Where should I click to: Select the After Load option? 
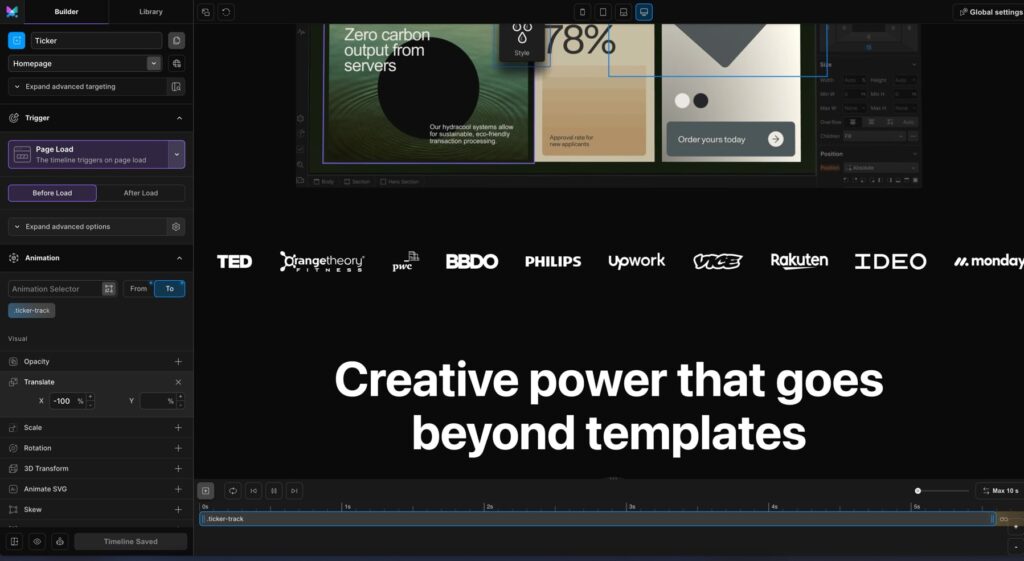coord(141,193)
